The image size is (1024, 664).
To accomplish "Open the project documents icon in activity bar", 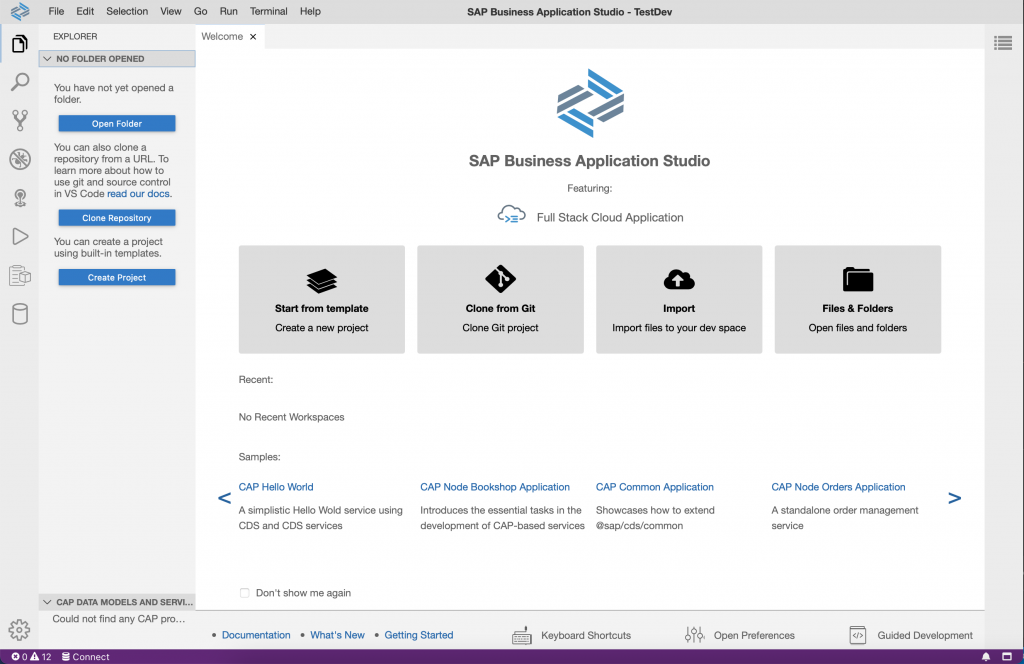I will tap(20, 276).
